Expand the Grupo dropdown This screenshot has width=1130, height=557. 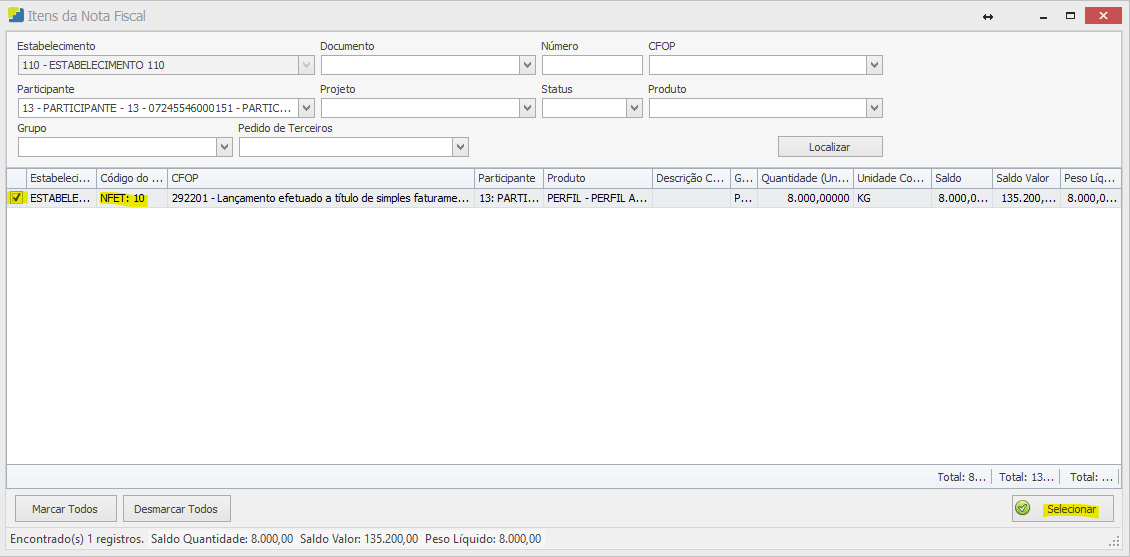(224, 147)
